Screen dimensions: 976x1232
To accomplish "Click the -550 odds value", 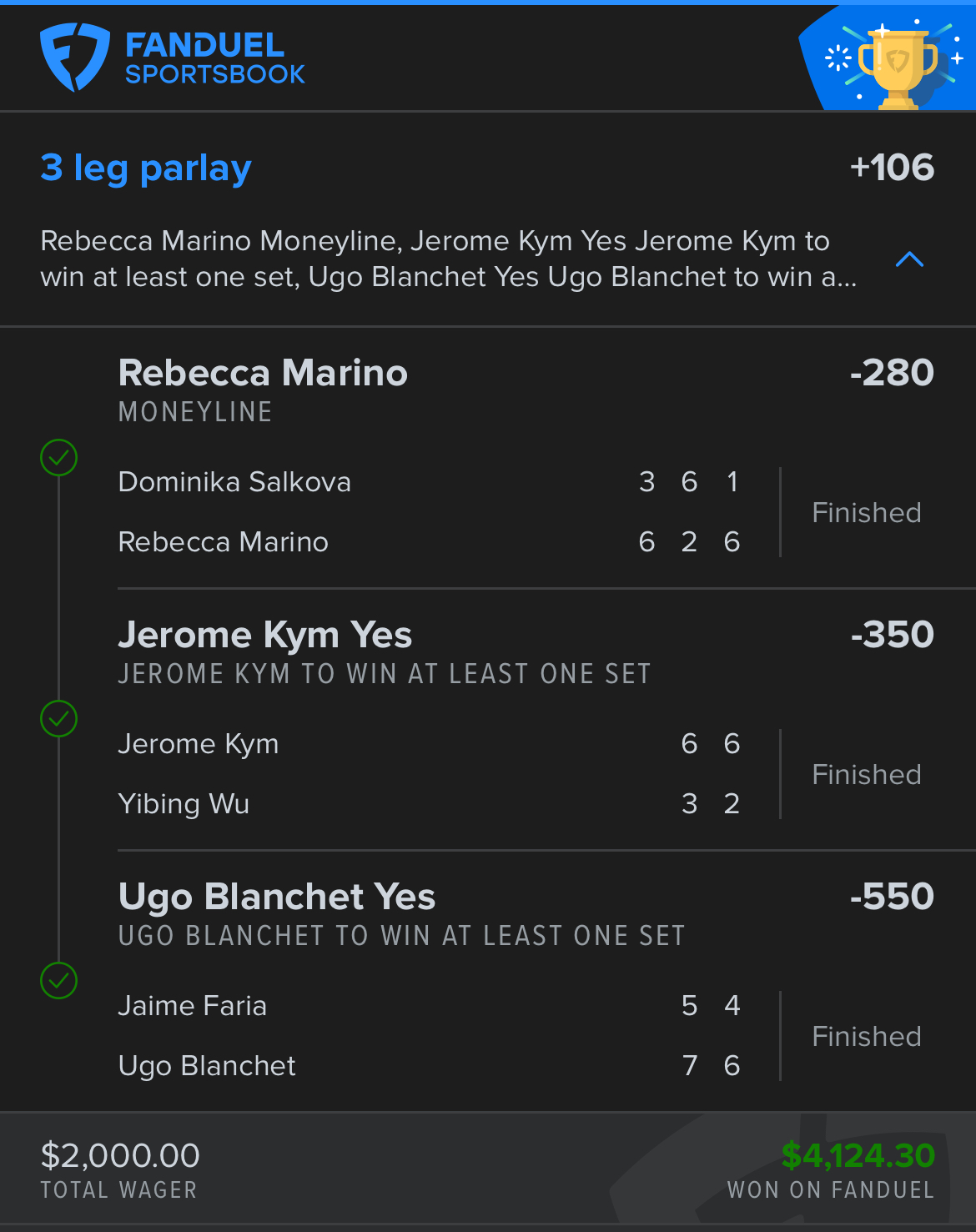I will [x=892, y=897].
